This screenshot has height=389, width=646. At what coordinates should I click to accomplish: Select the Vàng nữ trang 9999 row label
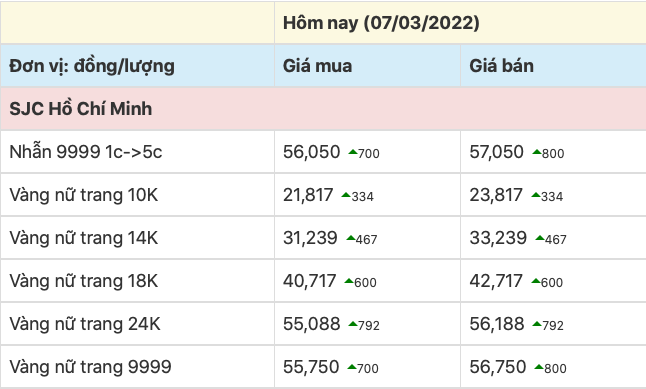click(x=90, y=367)
